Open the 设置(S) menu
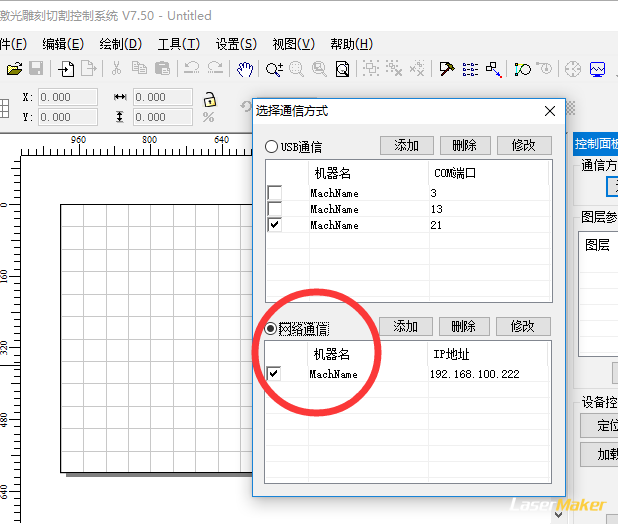The width and height of the screenshot is (618, 524). [x=236, y=44]
